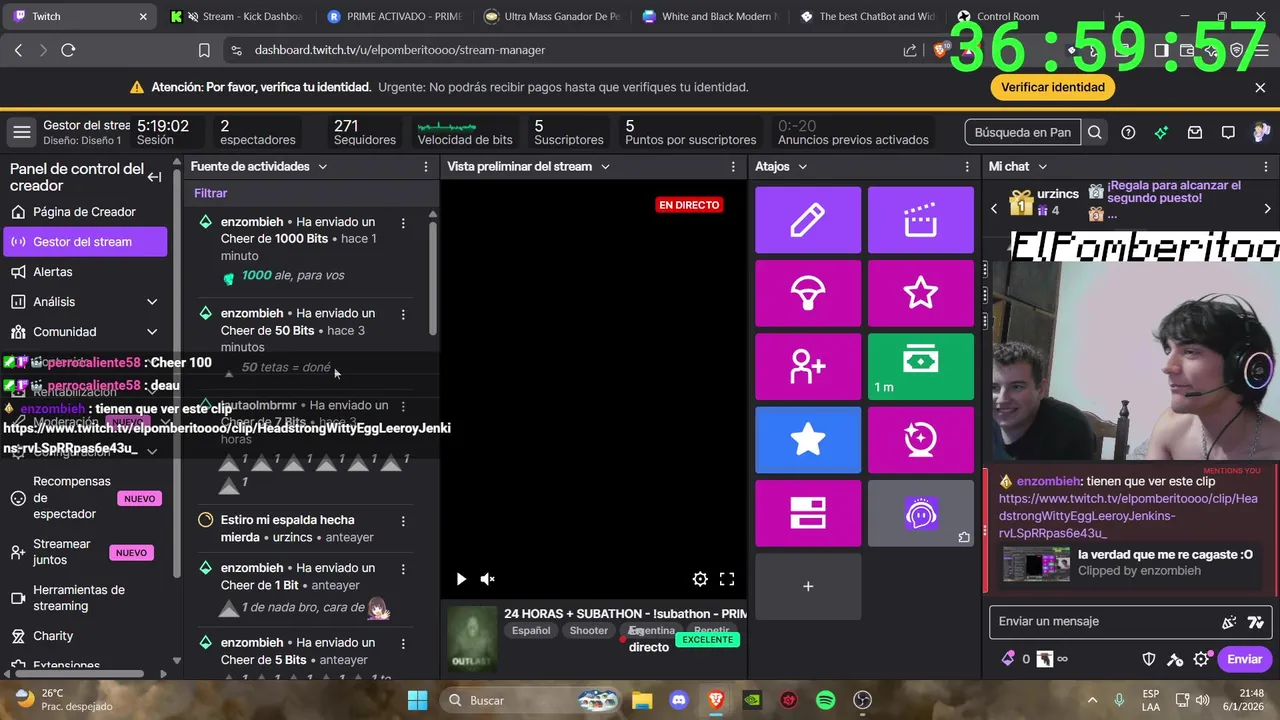This screenshot has height=720, width=1280.
Task: Click the outlined star shortcut tile
Action: 920,293
